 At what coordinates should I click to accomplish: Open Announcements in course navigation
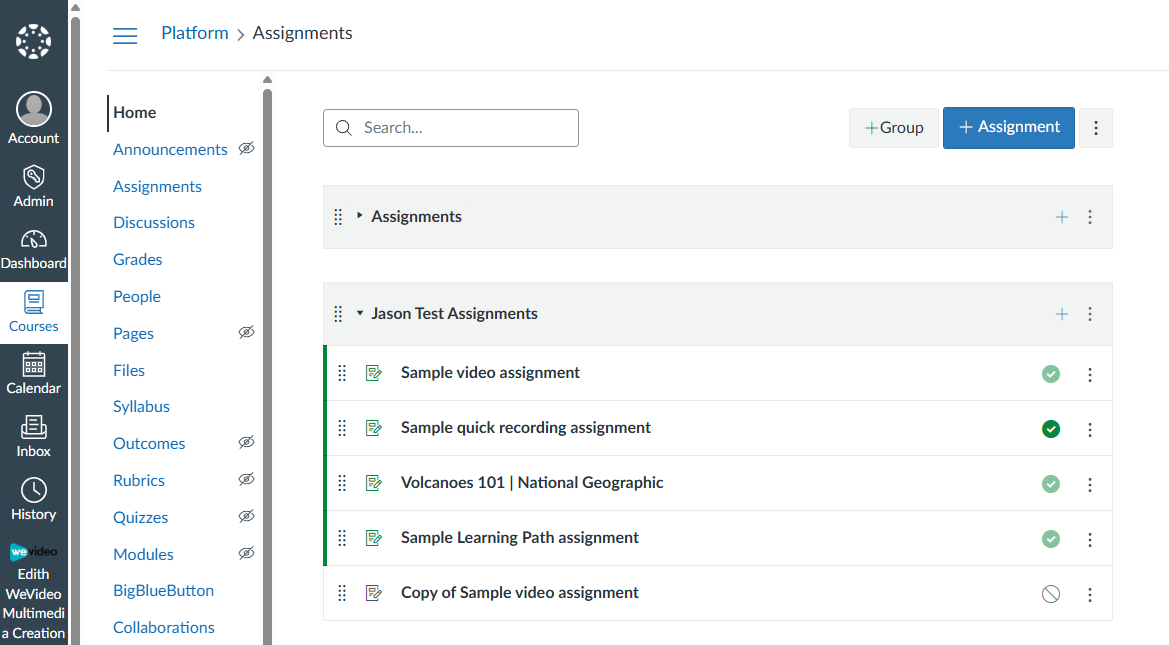pyautogui.click(x=170, y=150)
